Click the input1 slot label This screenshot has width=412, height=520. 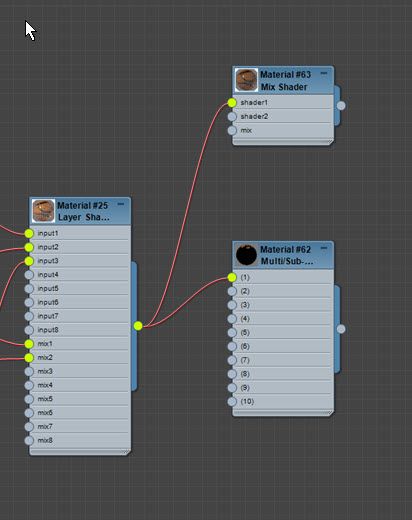(x=48, y=233)
